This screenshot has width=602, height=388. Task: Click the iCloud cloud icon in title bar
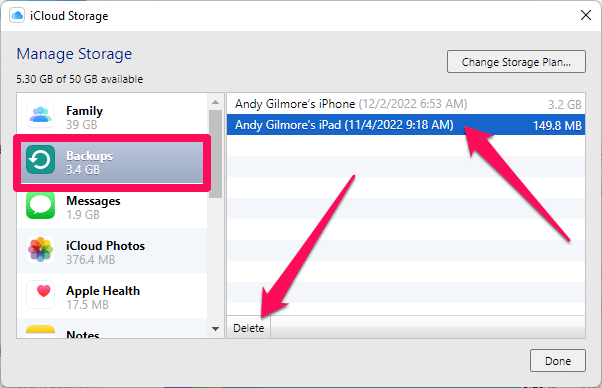17,16
